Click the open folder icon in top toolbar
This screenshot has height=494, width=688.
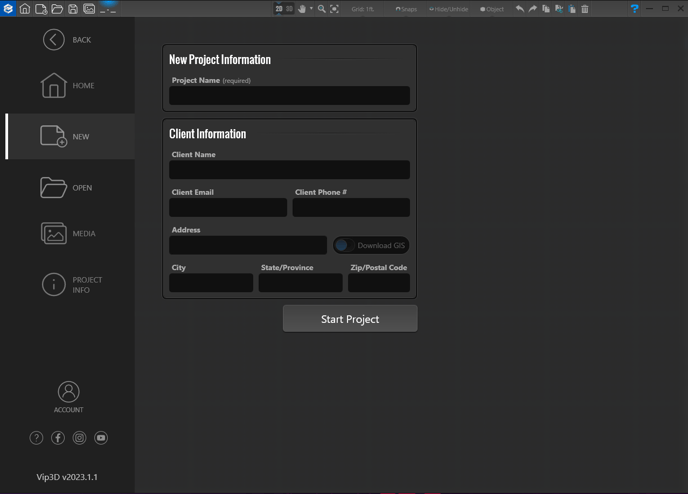tap(57, 9)
